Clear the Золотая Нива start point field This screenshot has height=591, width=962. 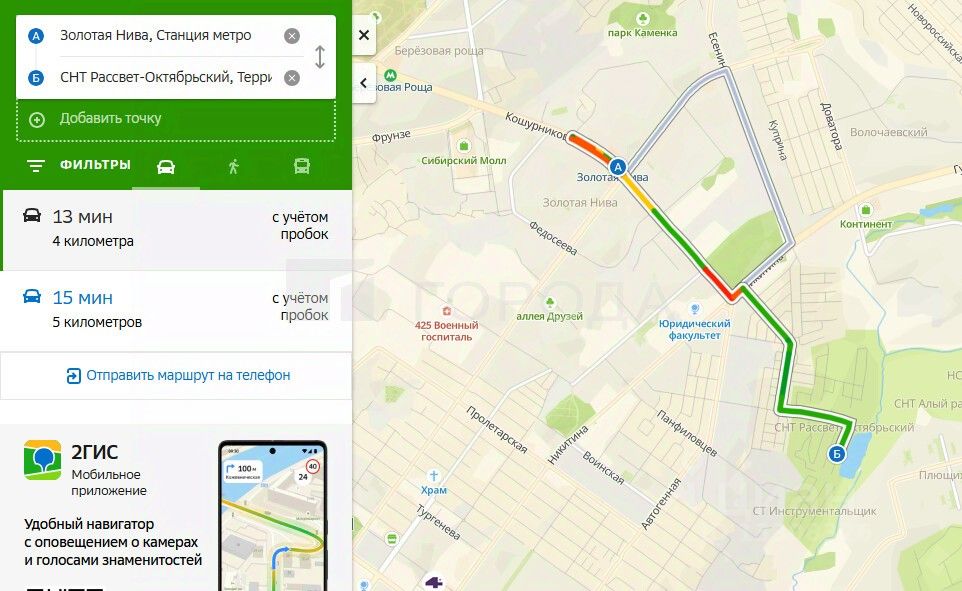click(292, 36)
